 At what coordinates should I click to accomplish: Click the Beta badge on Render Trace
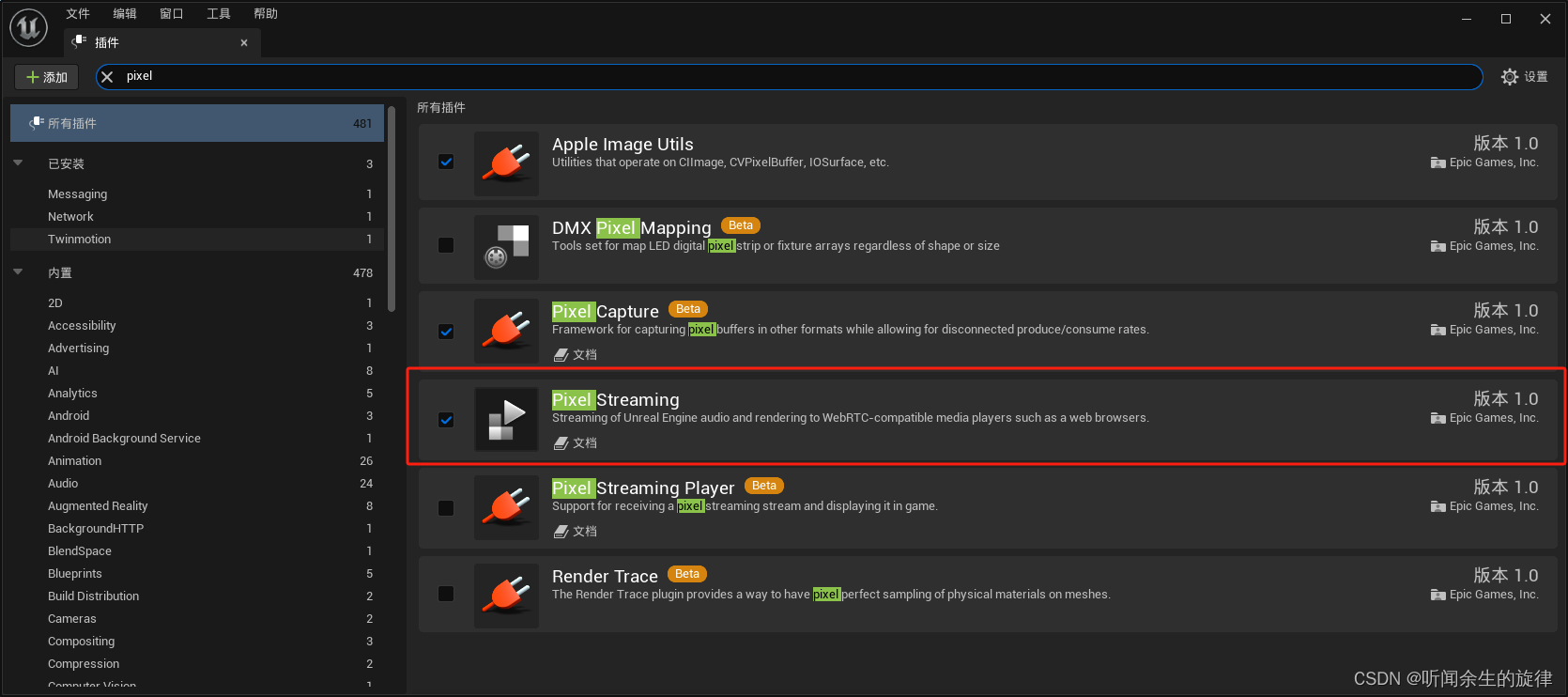[687, 574]
